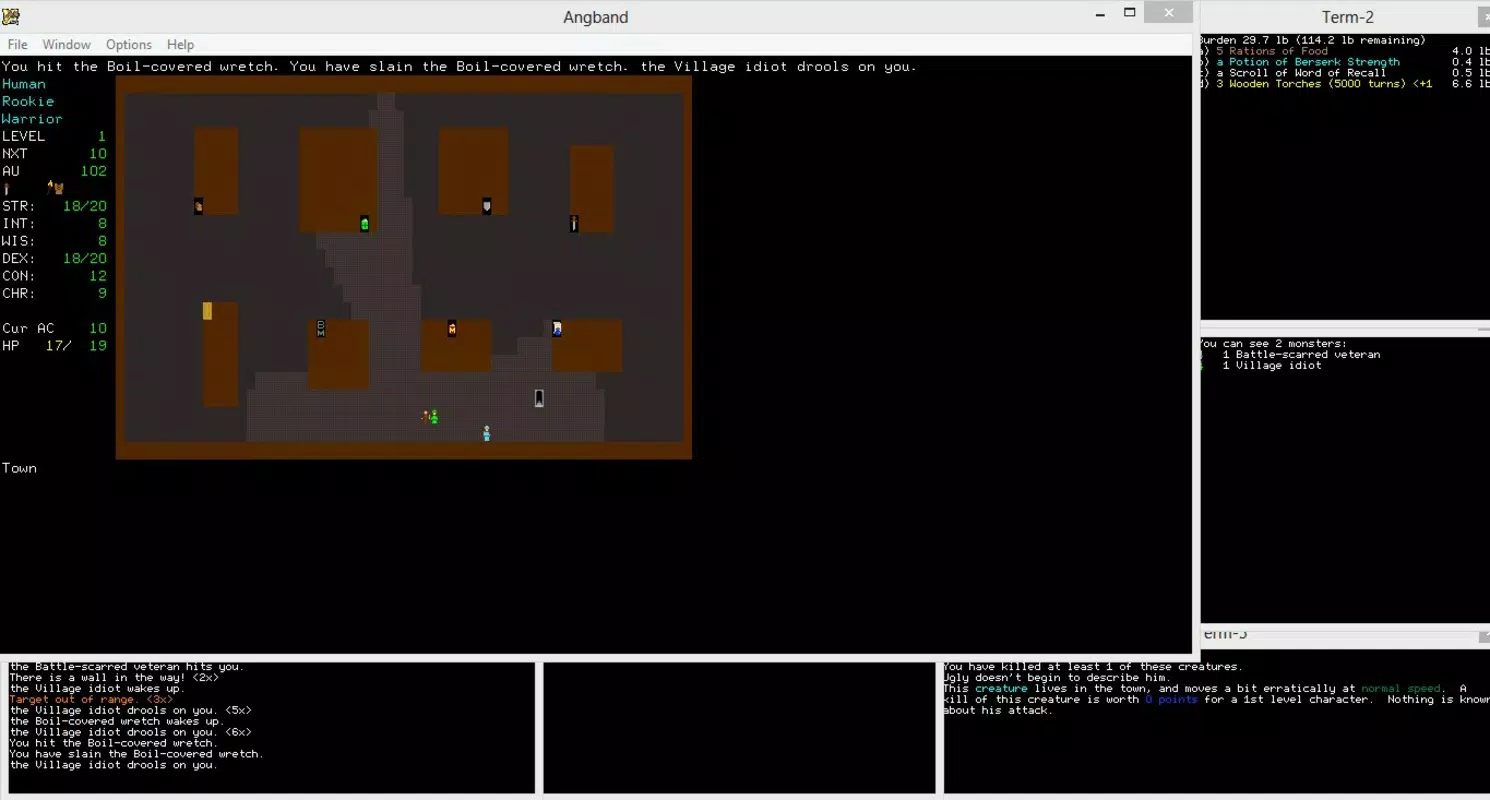Select 'a Potion of Berserk Strength' entry
Image resolution: width=1490 pixels, height=800 pixels.
(1308, 62)
